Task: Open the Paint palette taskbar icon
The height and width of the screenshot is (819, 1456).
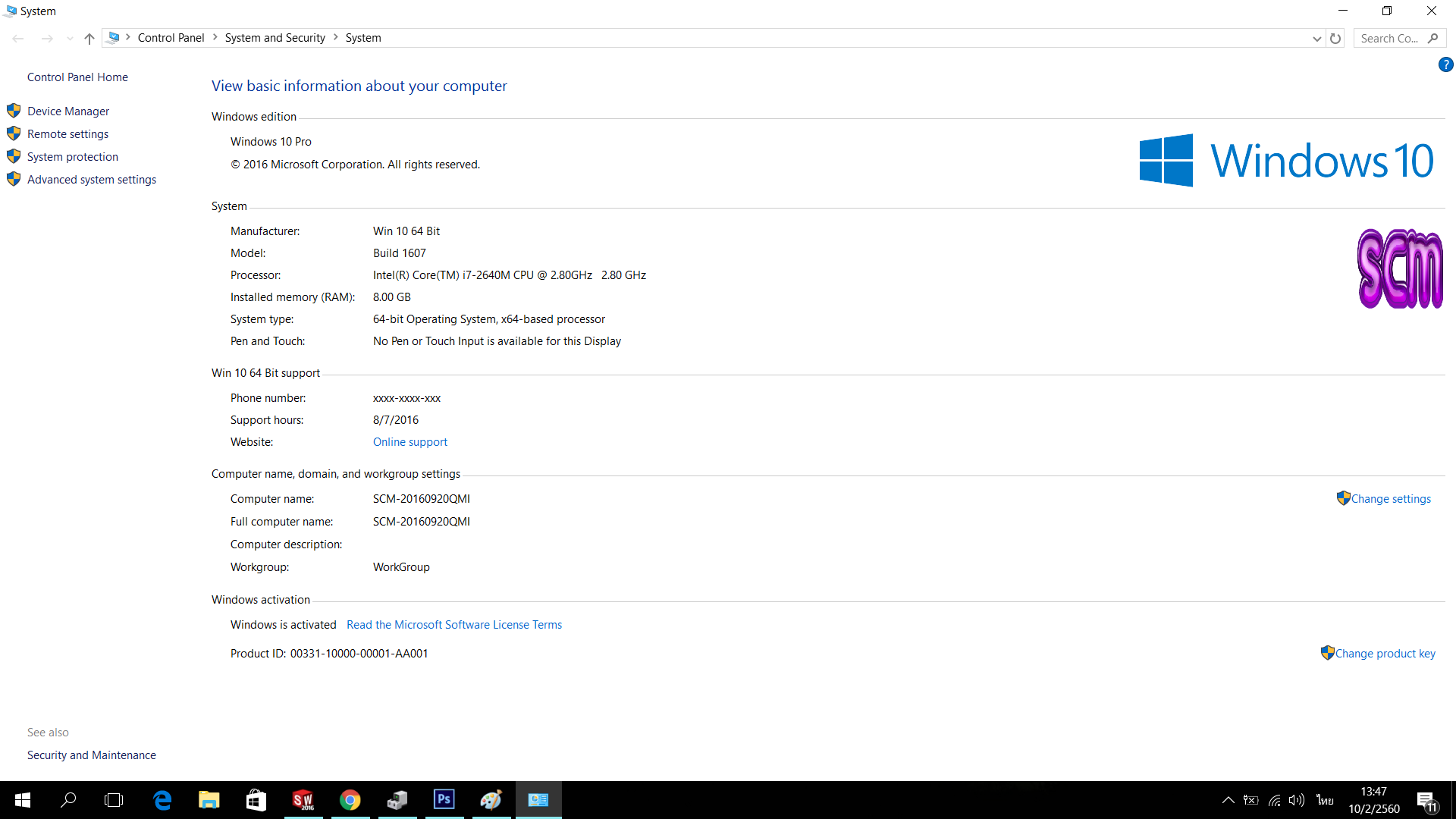Action: coord(491,800)
